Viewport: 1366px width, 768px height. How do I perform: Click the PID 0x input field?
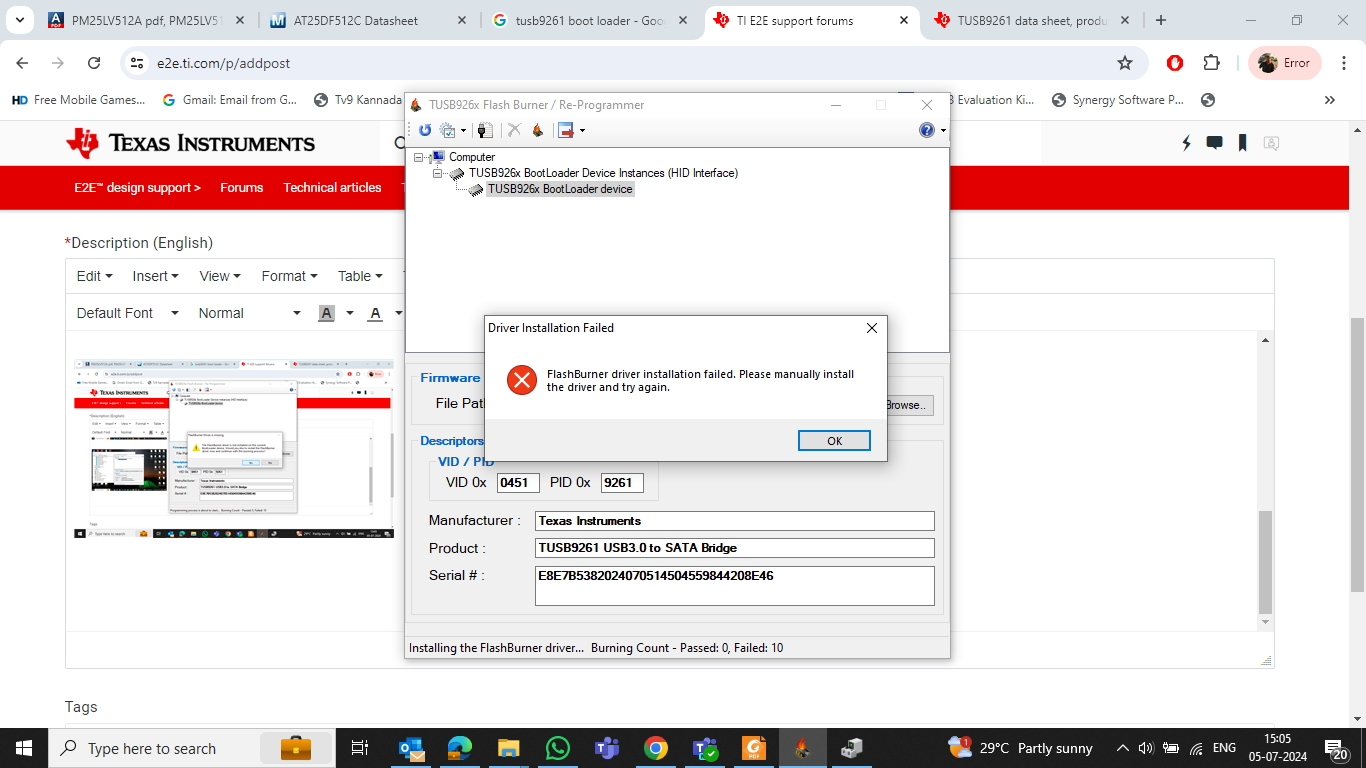coord(622,483)
